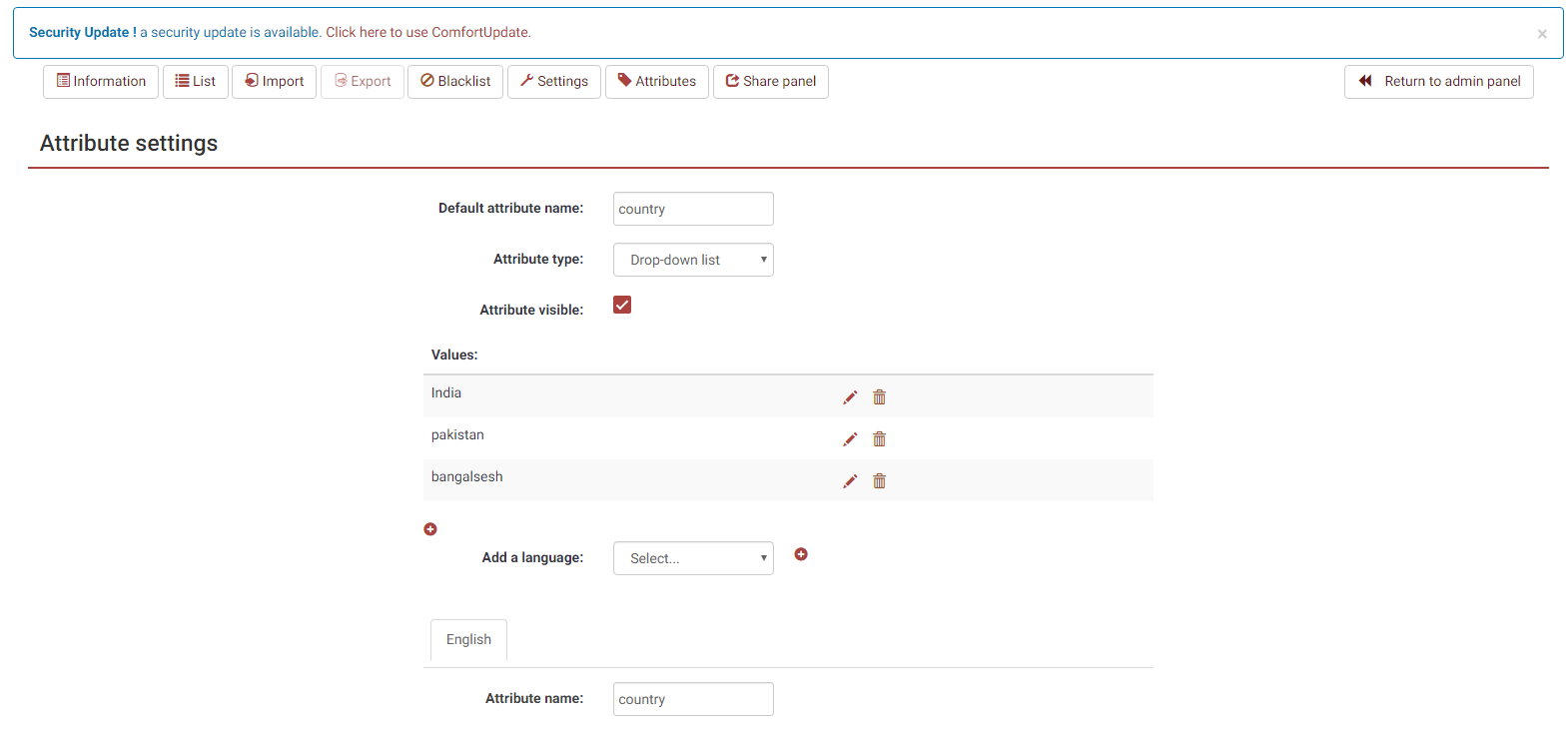This screenshot has width=1568, height=729.
Task: Switch to the English language tab
Action: point(468,639)
